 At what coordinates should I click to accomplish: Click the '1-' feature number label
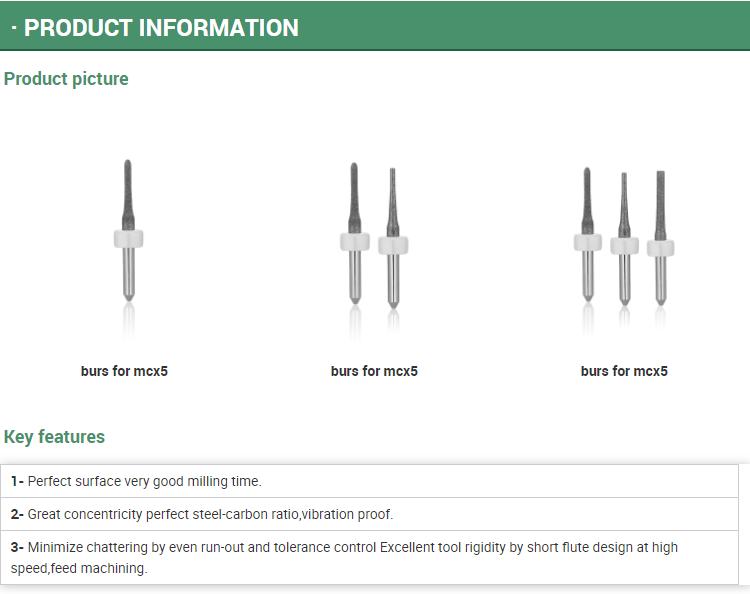tap(17, 481)
